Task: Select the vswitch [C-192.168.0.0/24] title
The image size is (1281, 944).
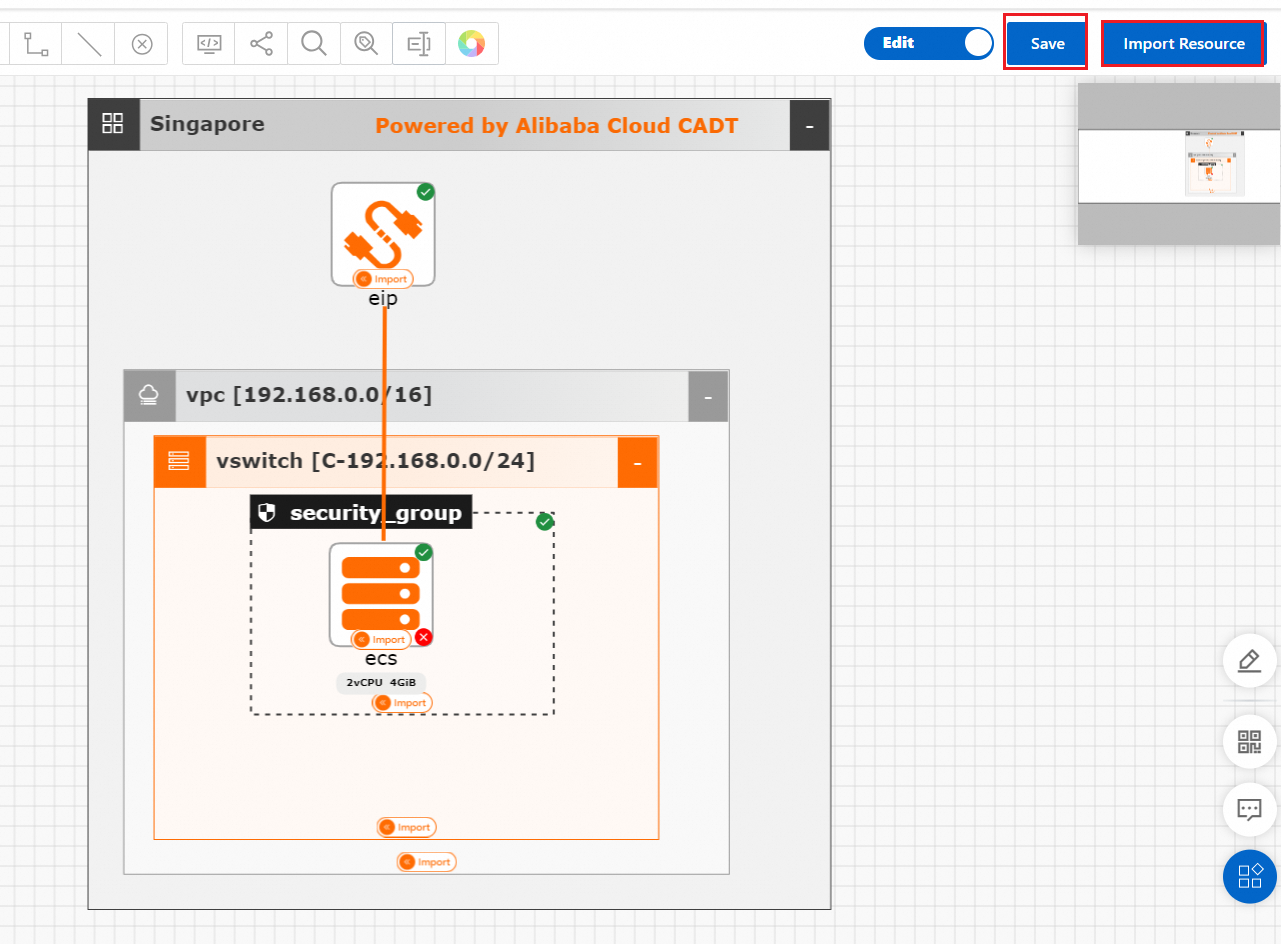Action: click(375, 461)
